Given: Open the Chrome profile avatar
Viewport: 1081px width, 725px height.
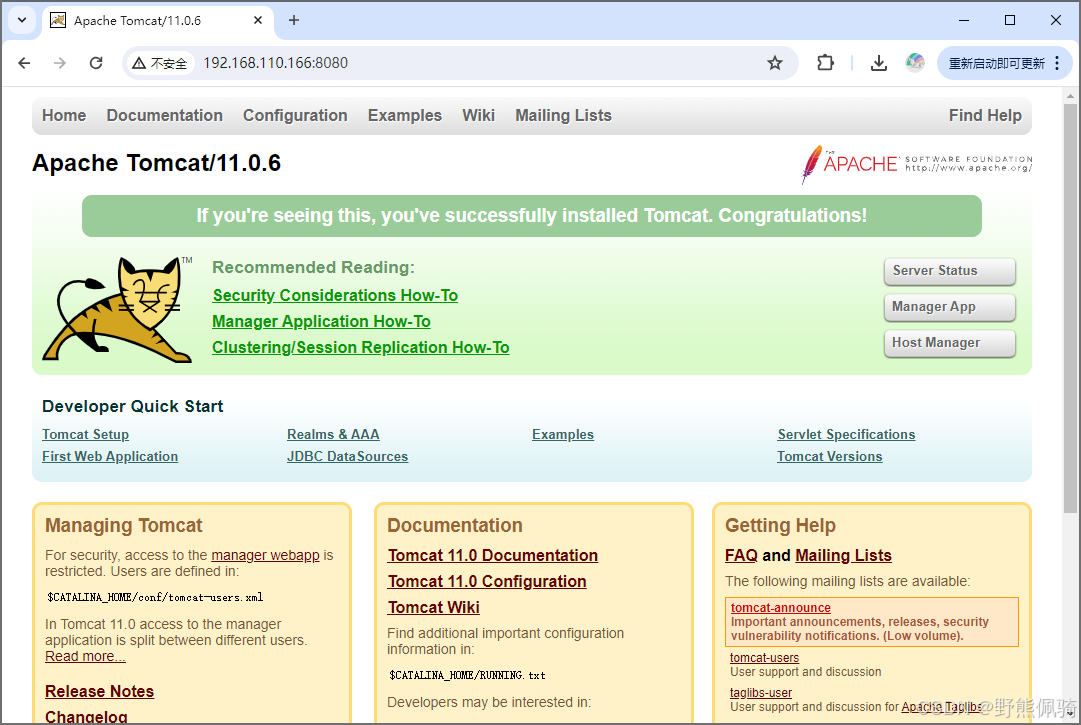Looking at the screenshot, I should pos(915,63).
